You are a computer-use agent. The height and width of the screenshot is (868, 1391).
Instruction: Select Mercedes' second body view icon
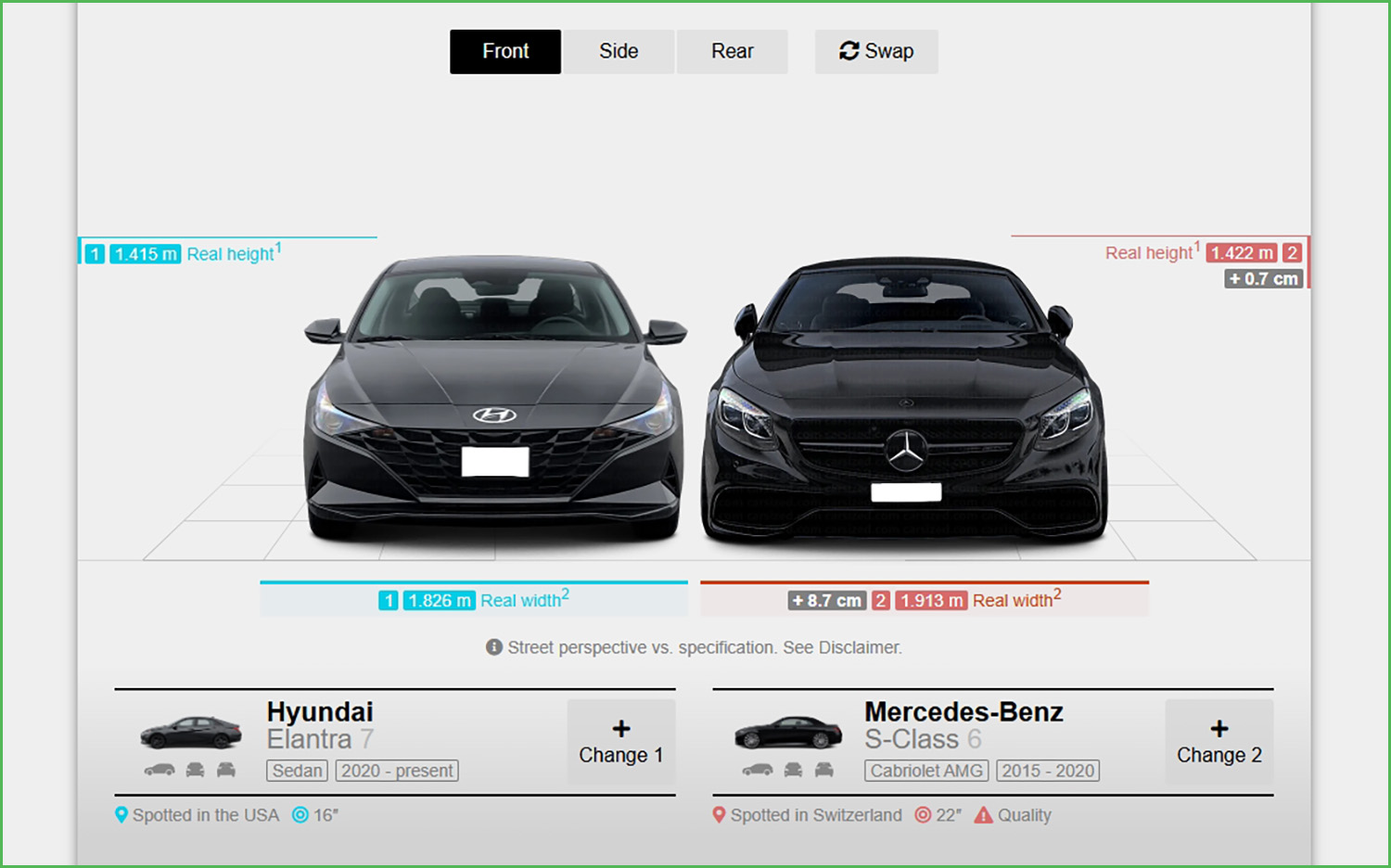point(793,770)
